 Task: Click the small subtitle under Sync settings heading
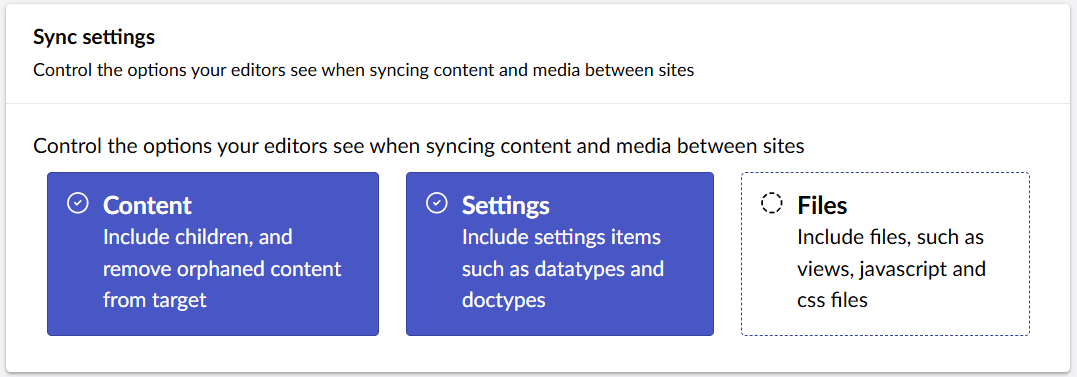pyautogui.click(x=363, y=70)
